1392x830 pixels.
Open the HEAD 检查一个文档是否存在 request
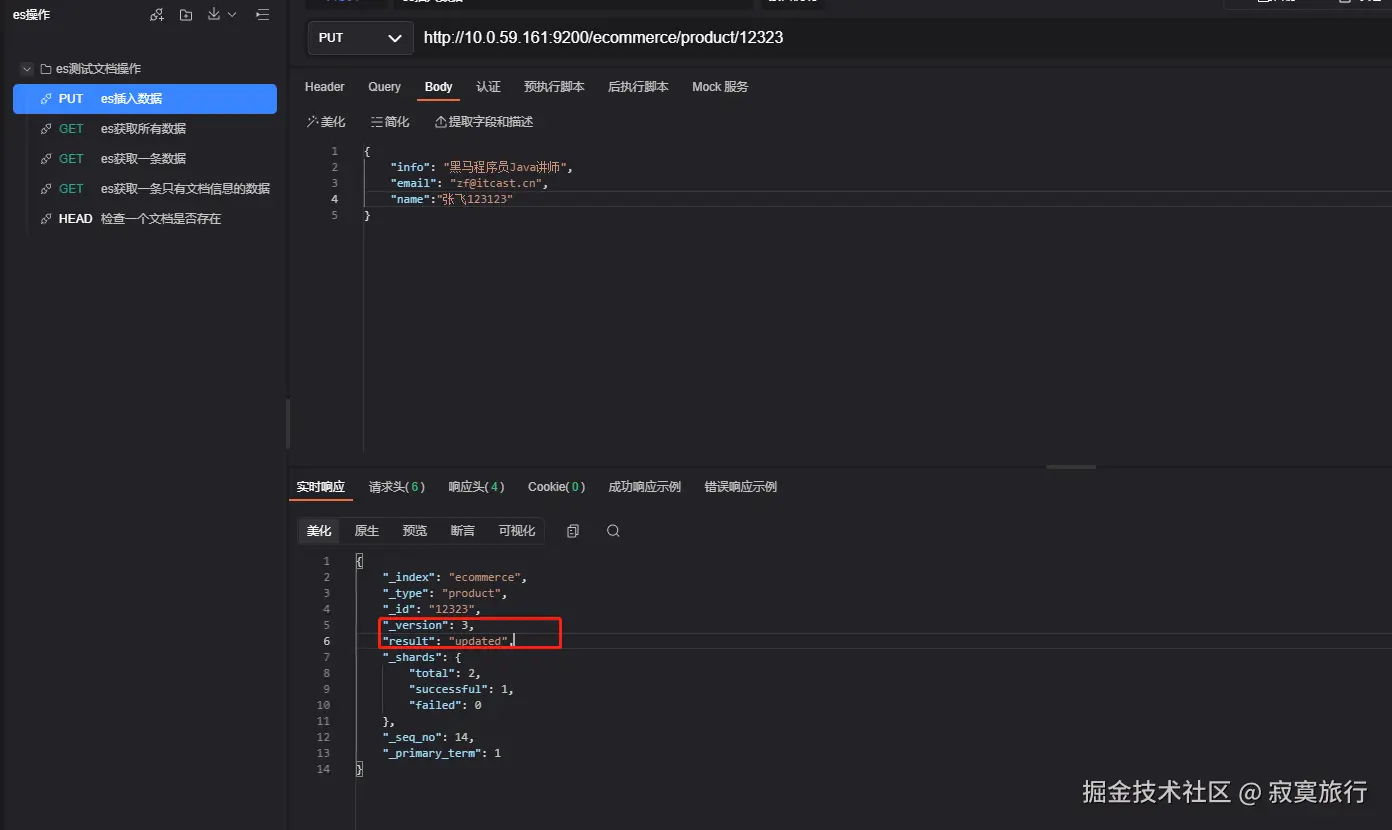tap(145, 219)
